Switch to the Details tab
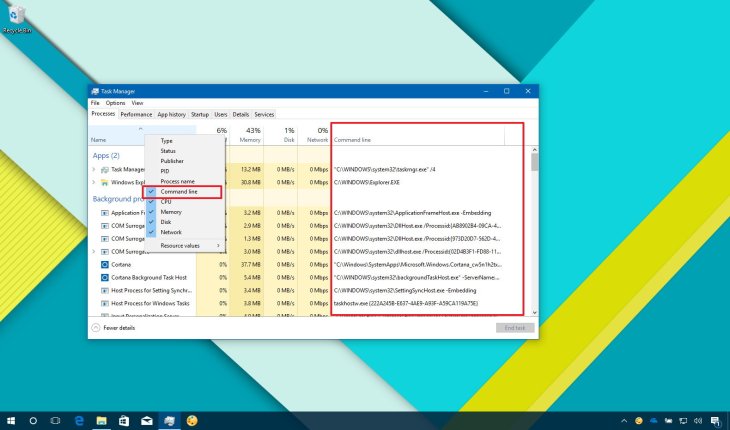The height and width of the screenshot is (430, 730). tap(241, 114)
